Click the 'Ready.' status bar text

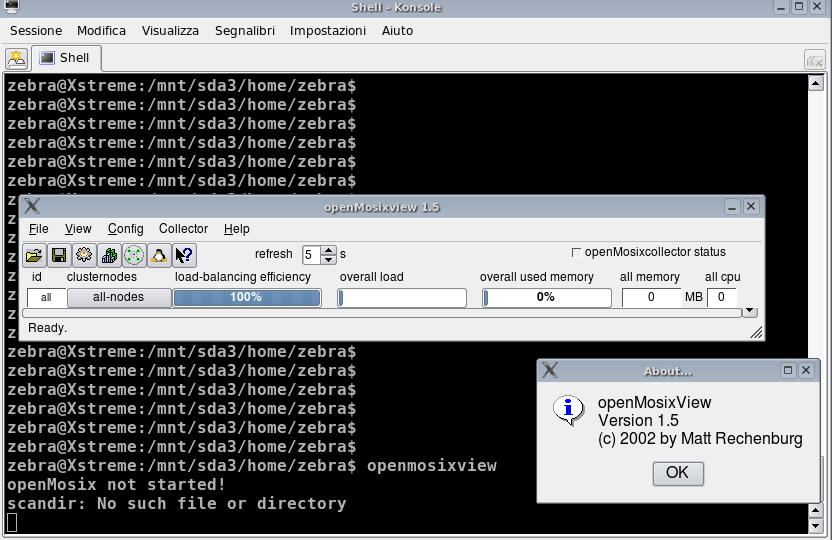[x=48, y=328]
